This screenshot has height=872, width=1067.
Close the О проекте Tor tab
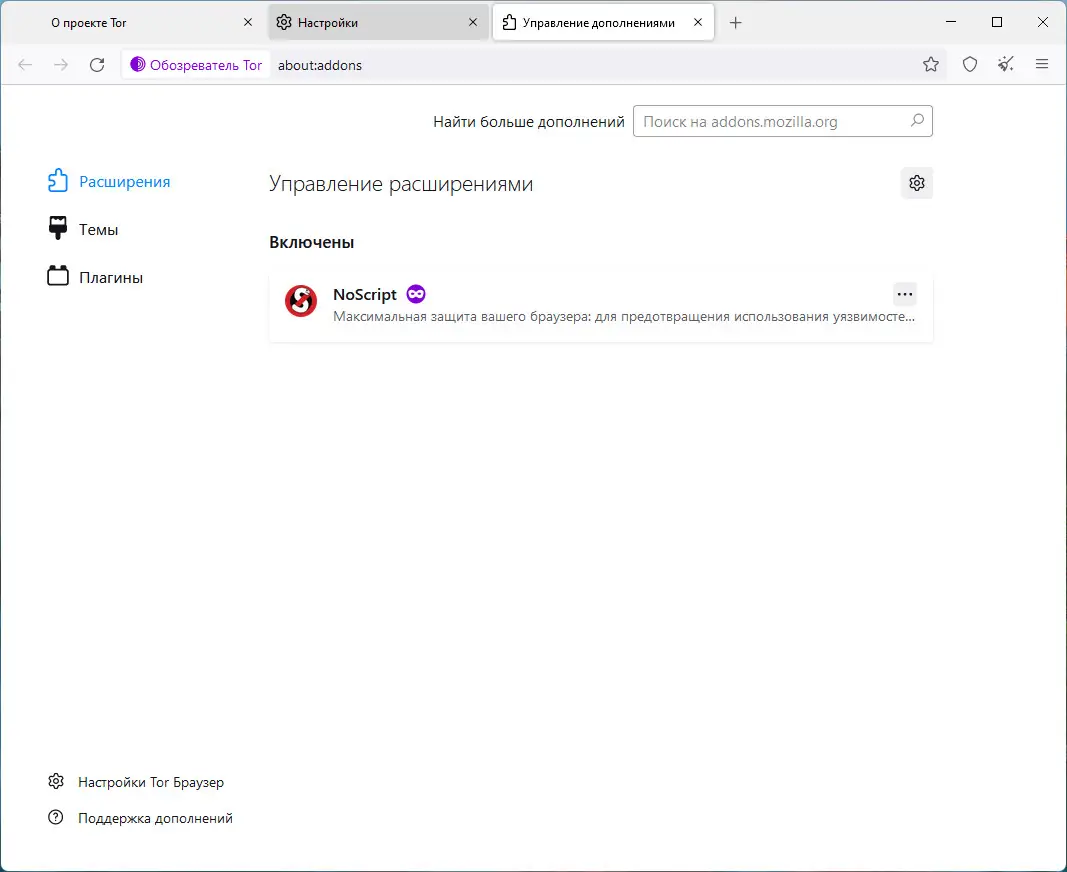pyautogui.click(x=248, y=22)
